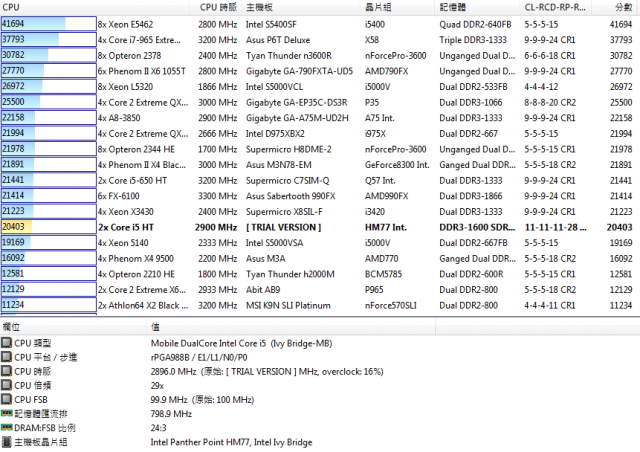Click the 24:3 DRAM:FSB ratio value
The image size is (640, 452).
click(x=158, y=428)
